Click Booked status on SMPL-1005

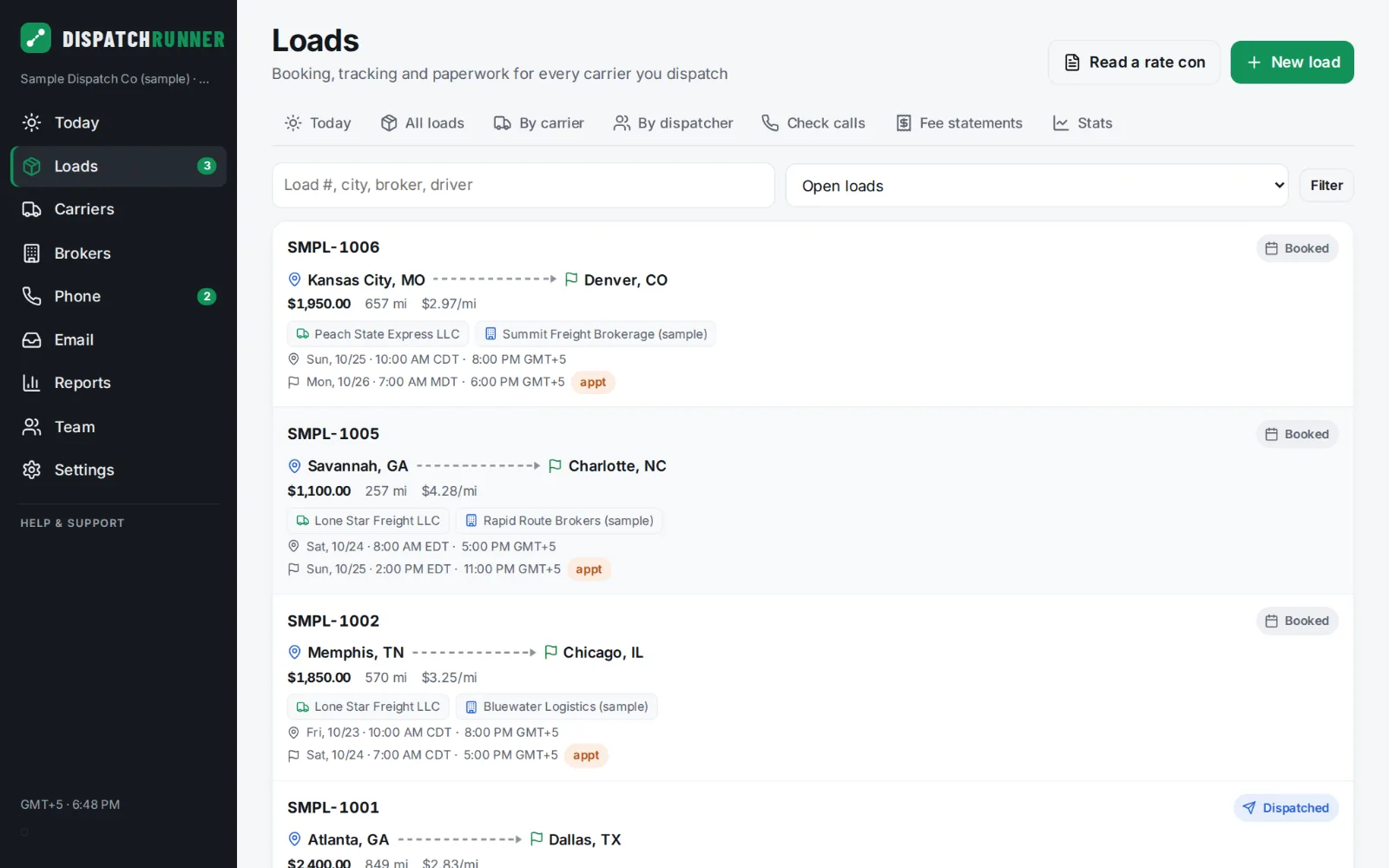[x=1297, y=434]
